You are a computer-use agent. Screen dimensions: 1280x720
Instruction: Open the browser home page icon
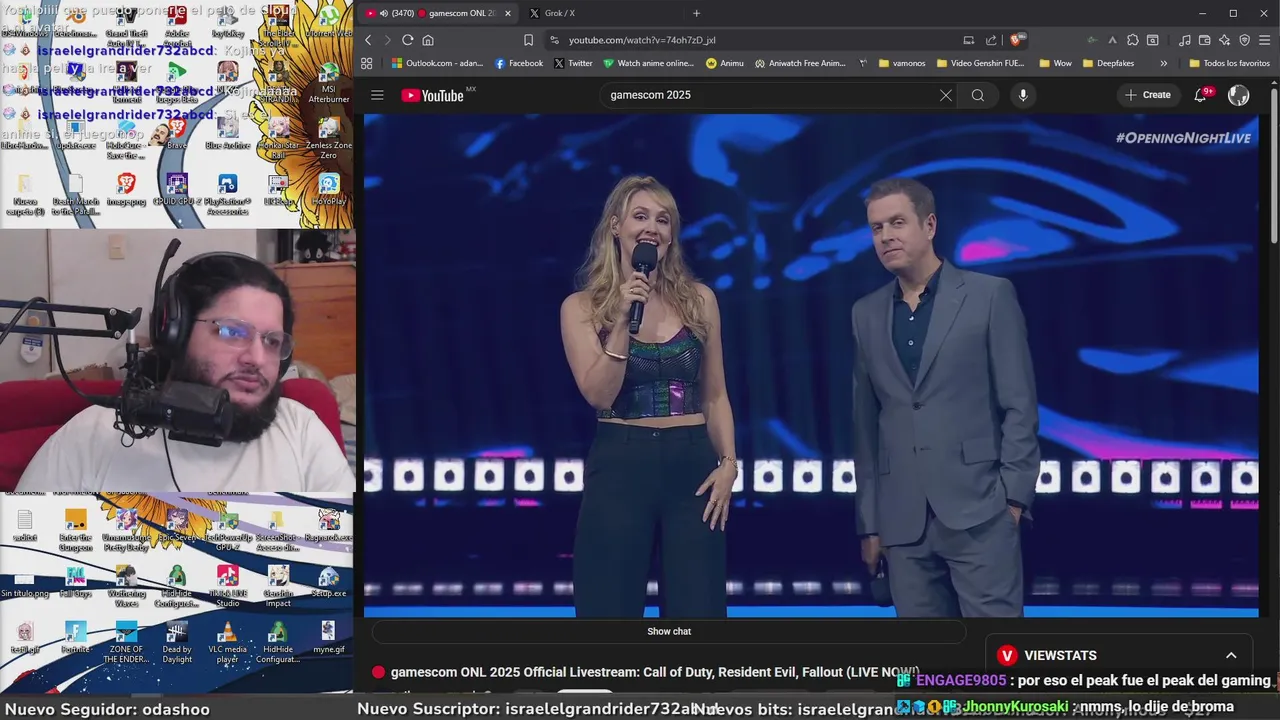(428, 40)
